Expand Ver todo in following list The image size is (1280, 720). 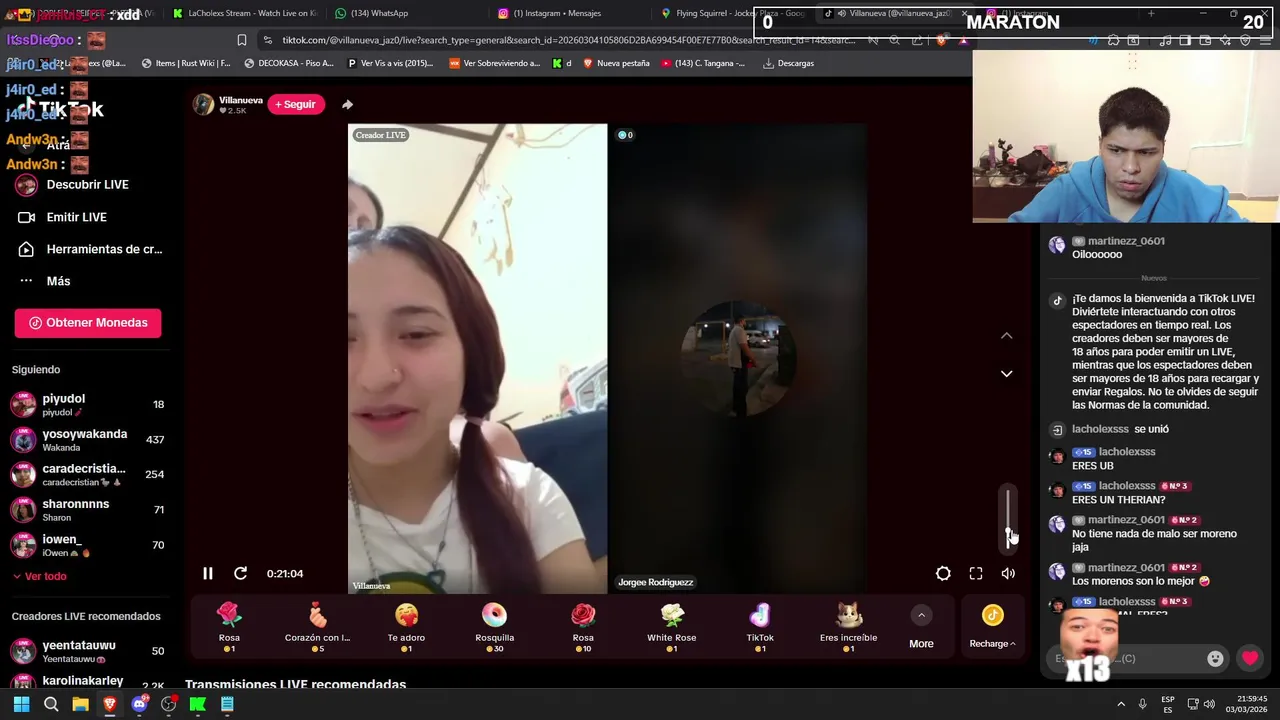(x=40, y=576)
